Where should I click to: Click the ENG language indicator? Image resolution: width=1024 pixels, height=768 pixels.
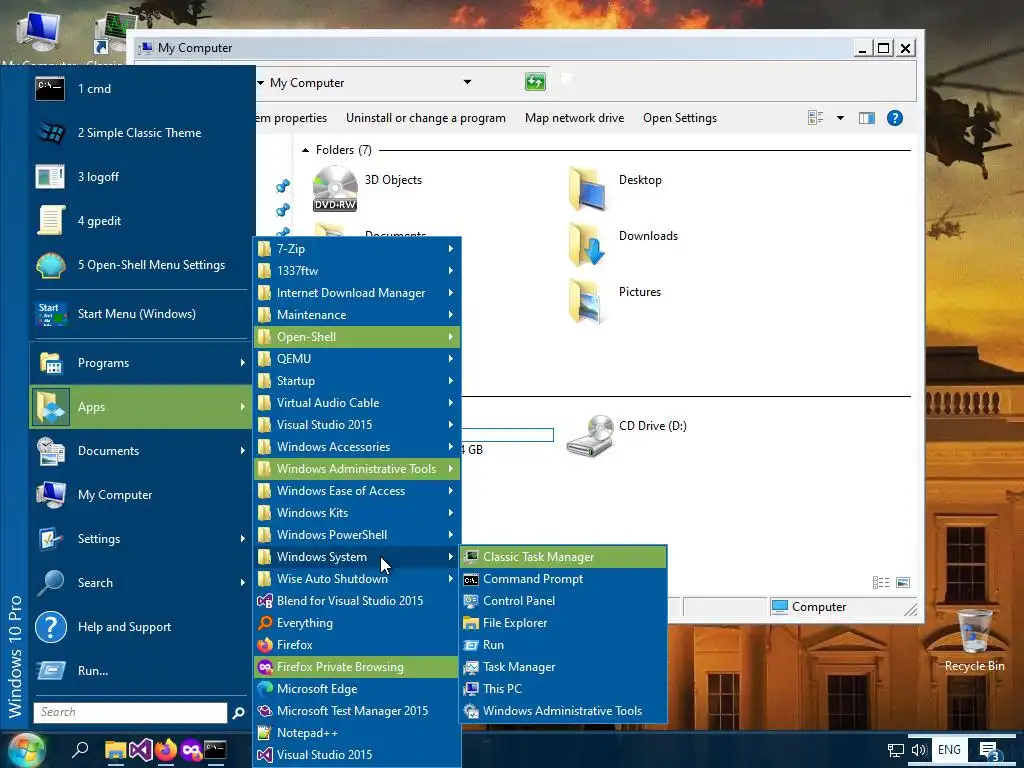pos(949,750)
